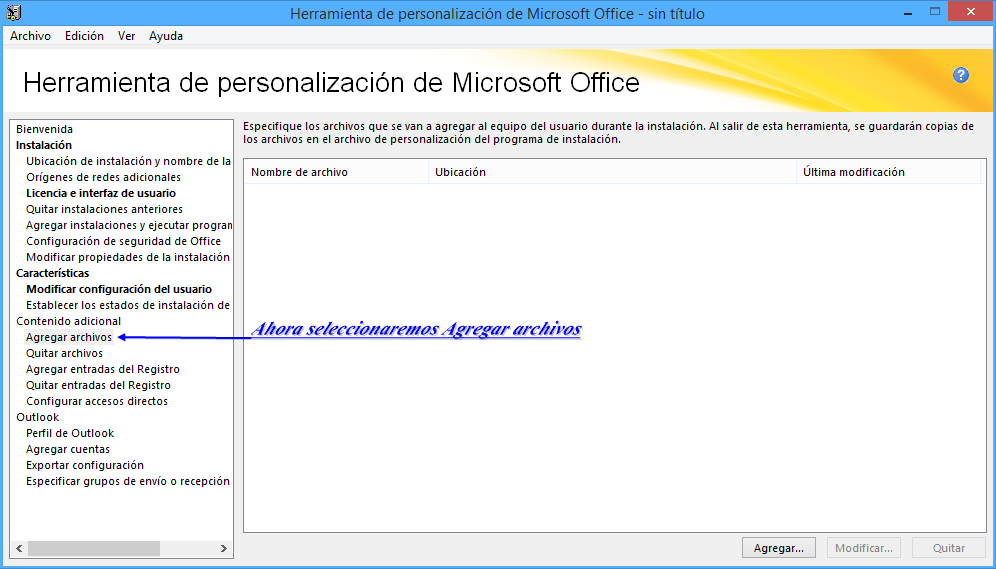Sort by Última modificación column header
Viewport: 996px width, 569px height.
(889, 172)
